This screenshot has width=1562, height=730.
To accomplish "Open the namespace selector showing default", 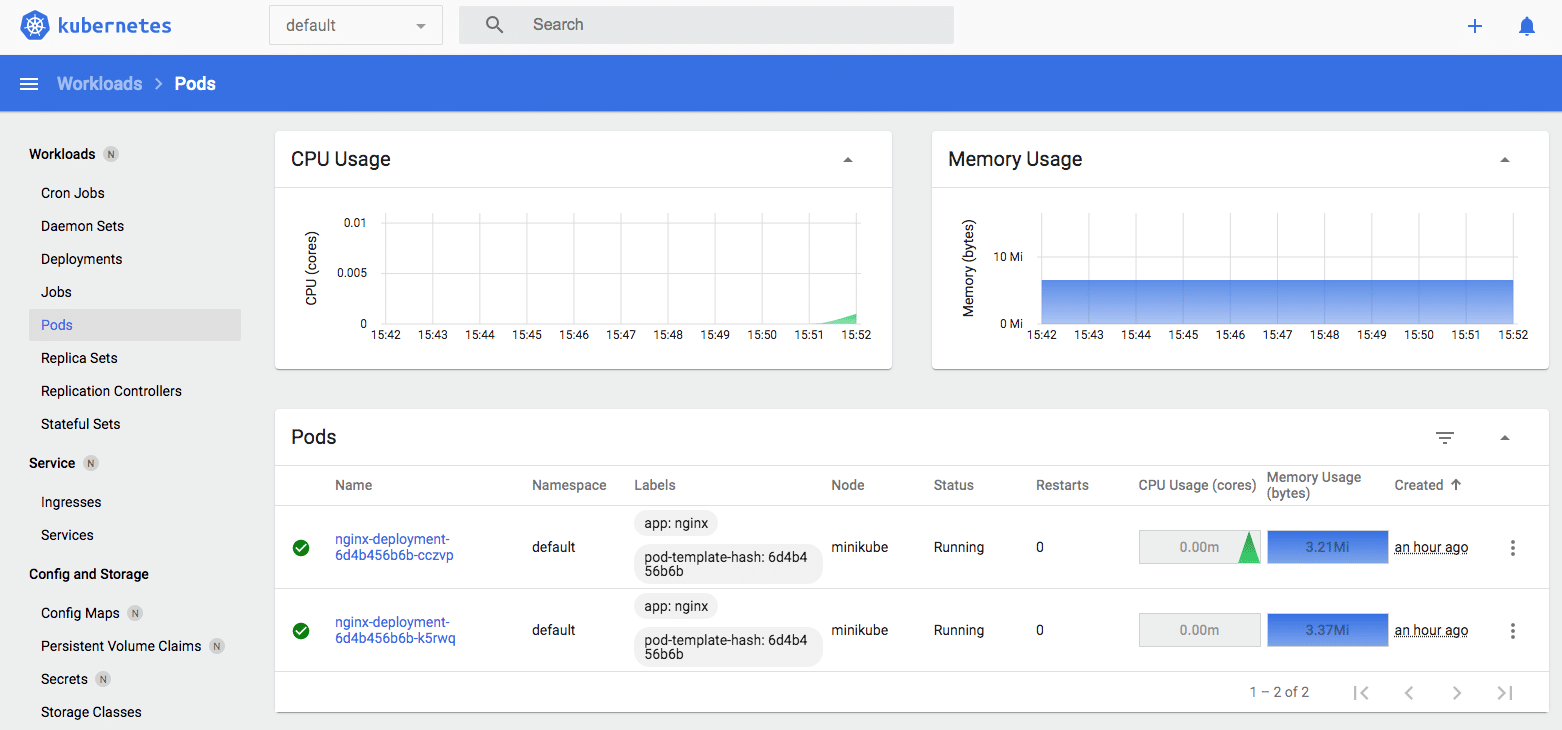I will (x=355, y=24).
